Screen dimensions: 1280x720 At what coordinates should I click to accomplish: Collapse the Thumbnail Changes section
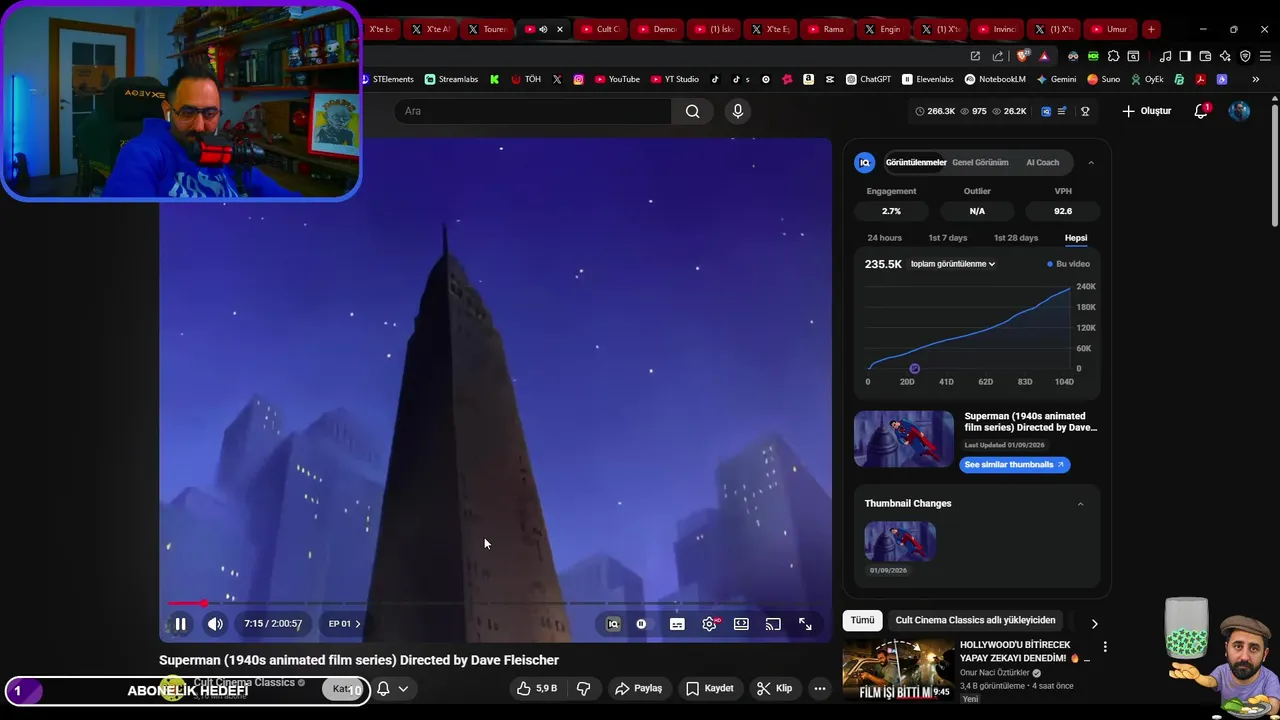pyautogui.click(x=1080, y=504)
